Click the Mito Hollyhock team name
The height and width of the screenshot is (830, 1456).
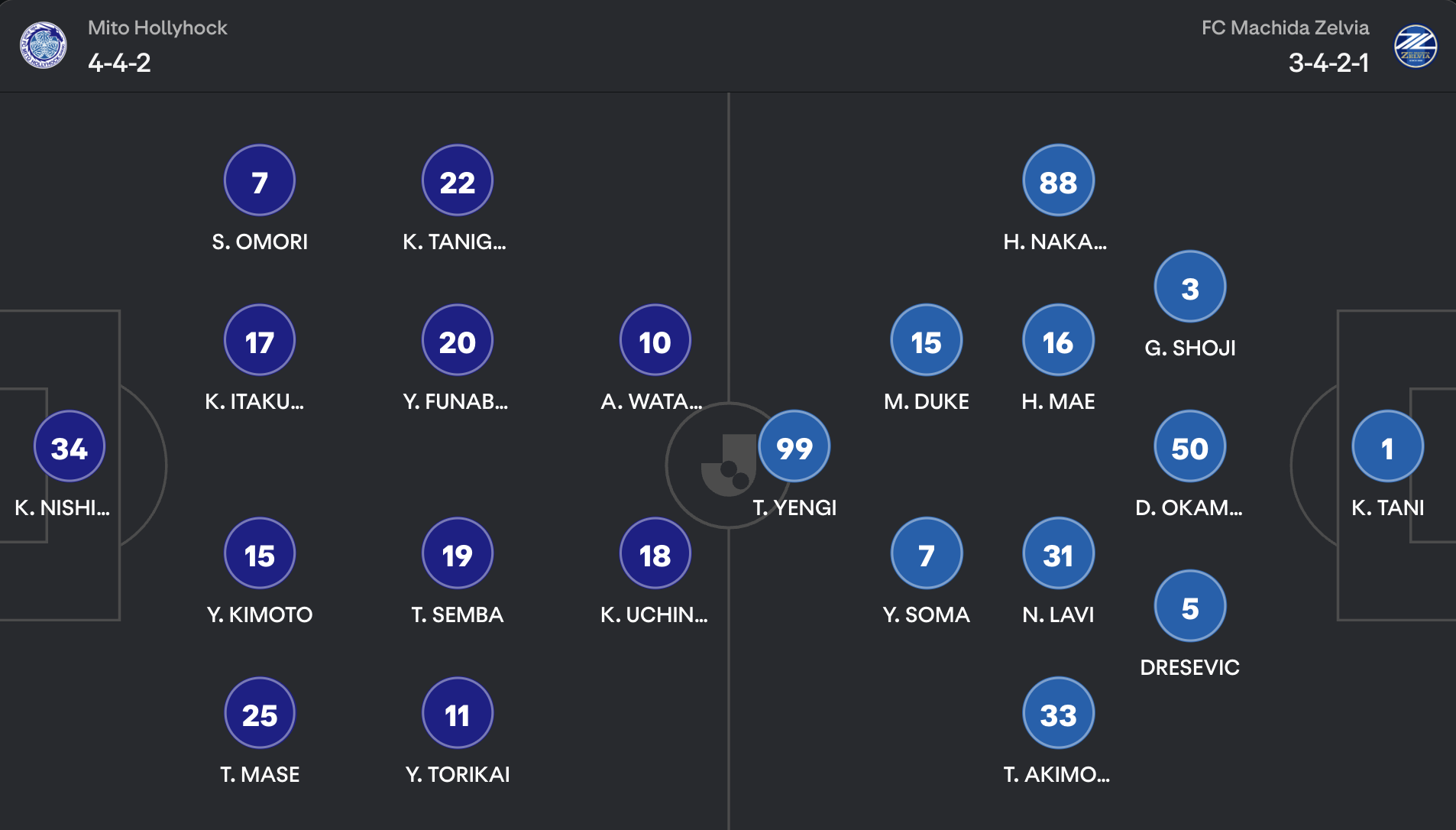tap(157, 28)
